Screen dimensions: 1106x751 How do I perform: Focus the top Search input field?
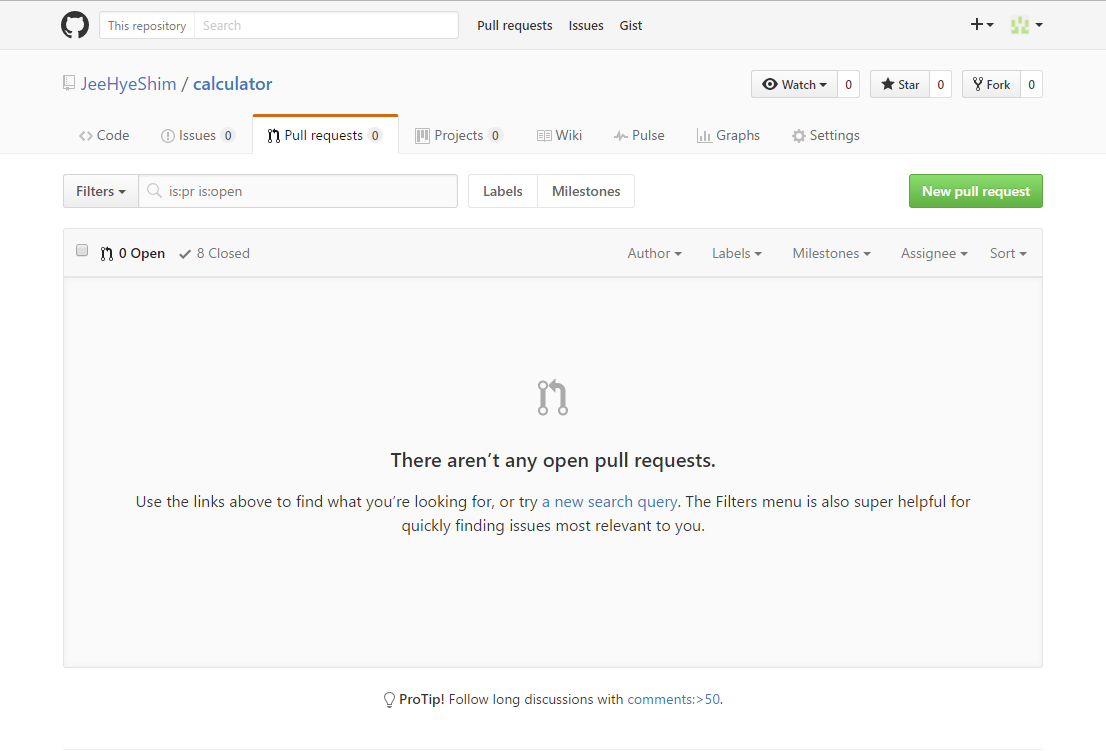326,25
